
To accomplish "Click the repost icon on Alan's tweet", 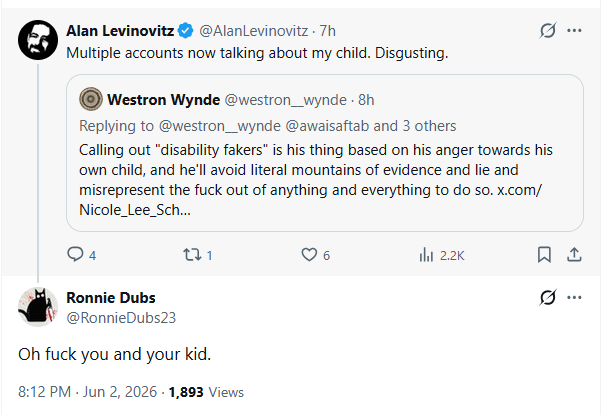I will point(192,255).
